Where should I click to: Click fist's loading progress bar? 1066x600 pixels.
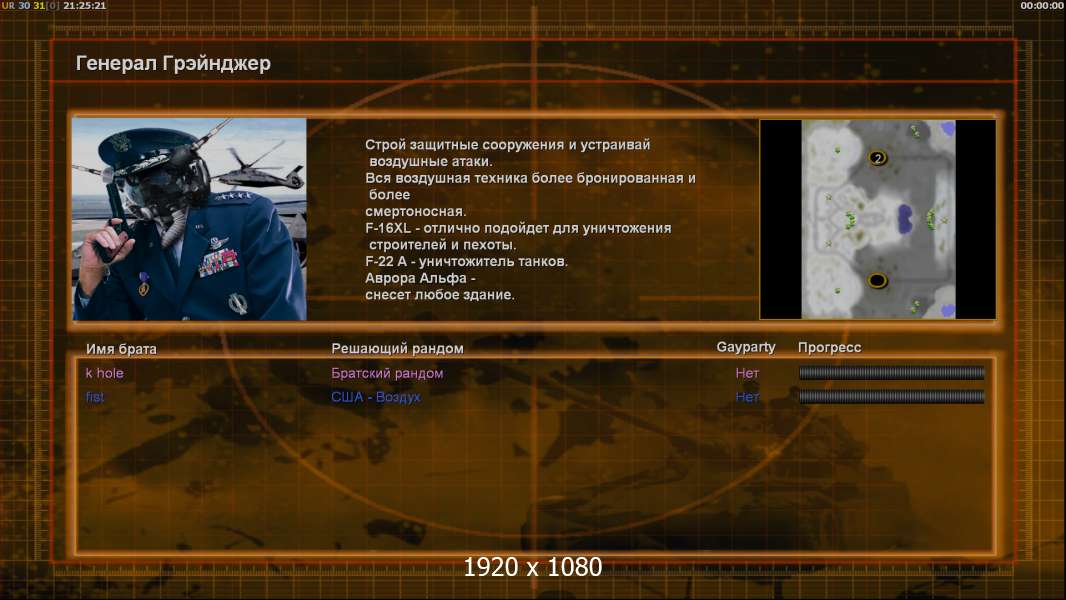(891, 397)
